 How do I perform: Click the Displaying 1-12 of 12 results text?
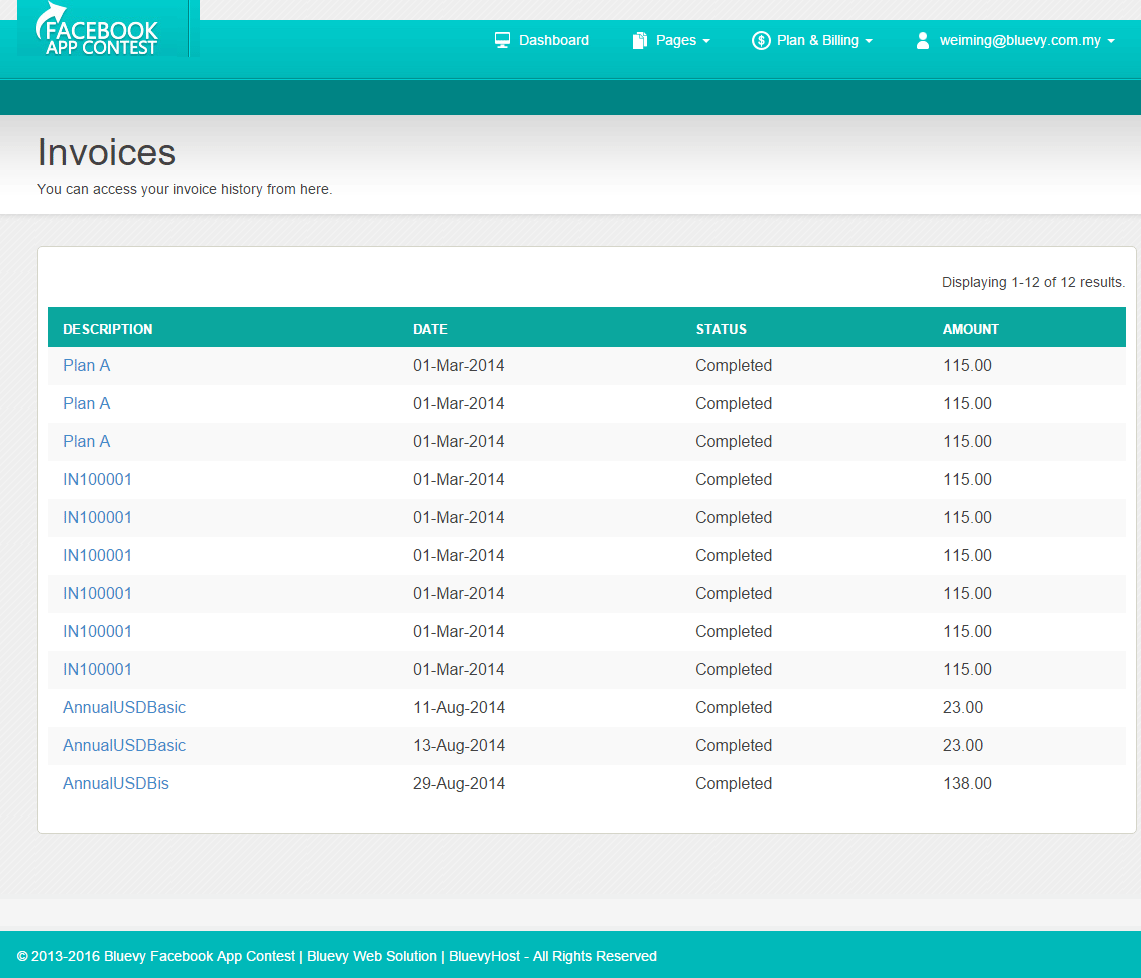tap(1033, 282)
